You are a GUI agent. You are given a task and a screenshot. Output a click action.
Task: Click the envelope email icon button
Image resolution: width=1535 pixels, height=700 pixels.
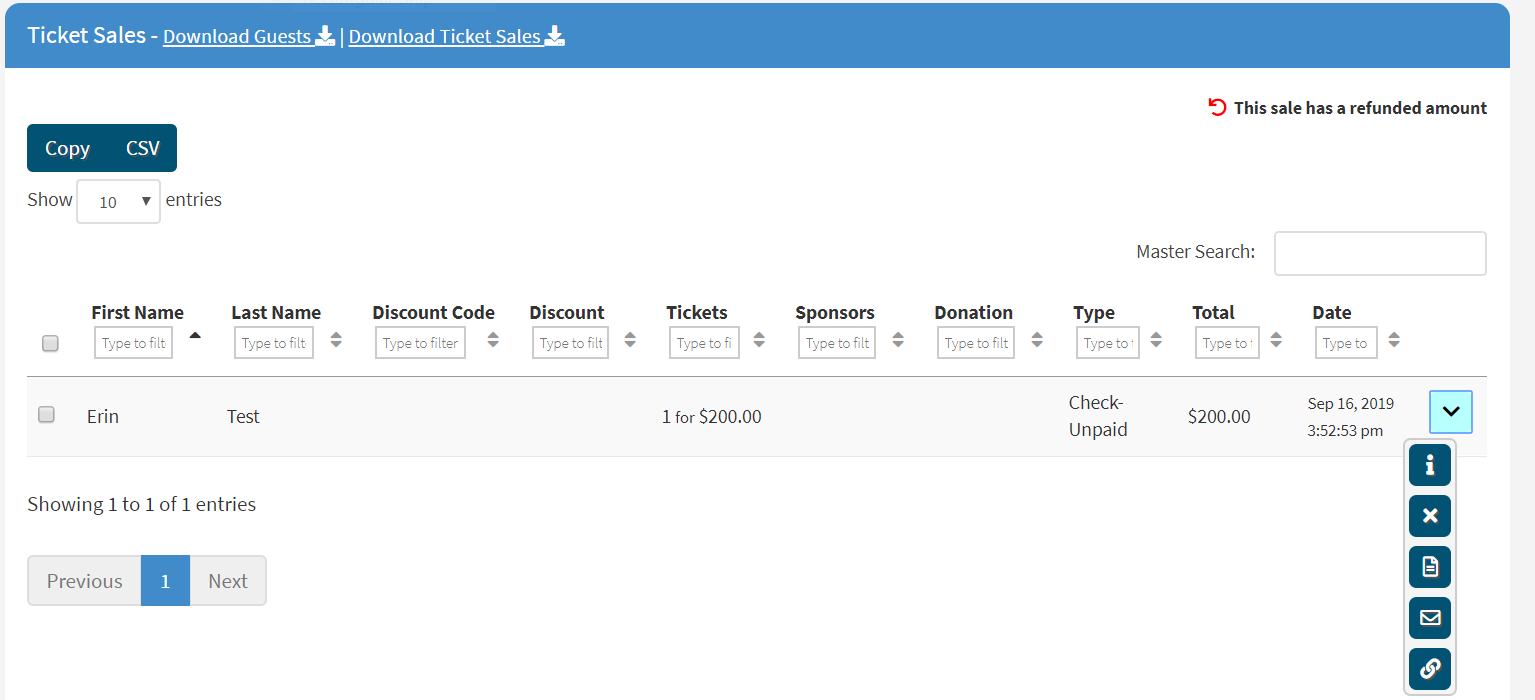point(1429,617)
